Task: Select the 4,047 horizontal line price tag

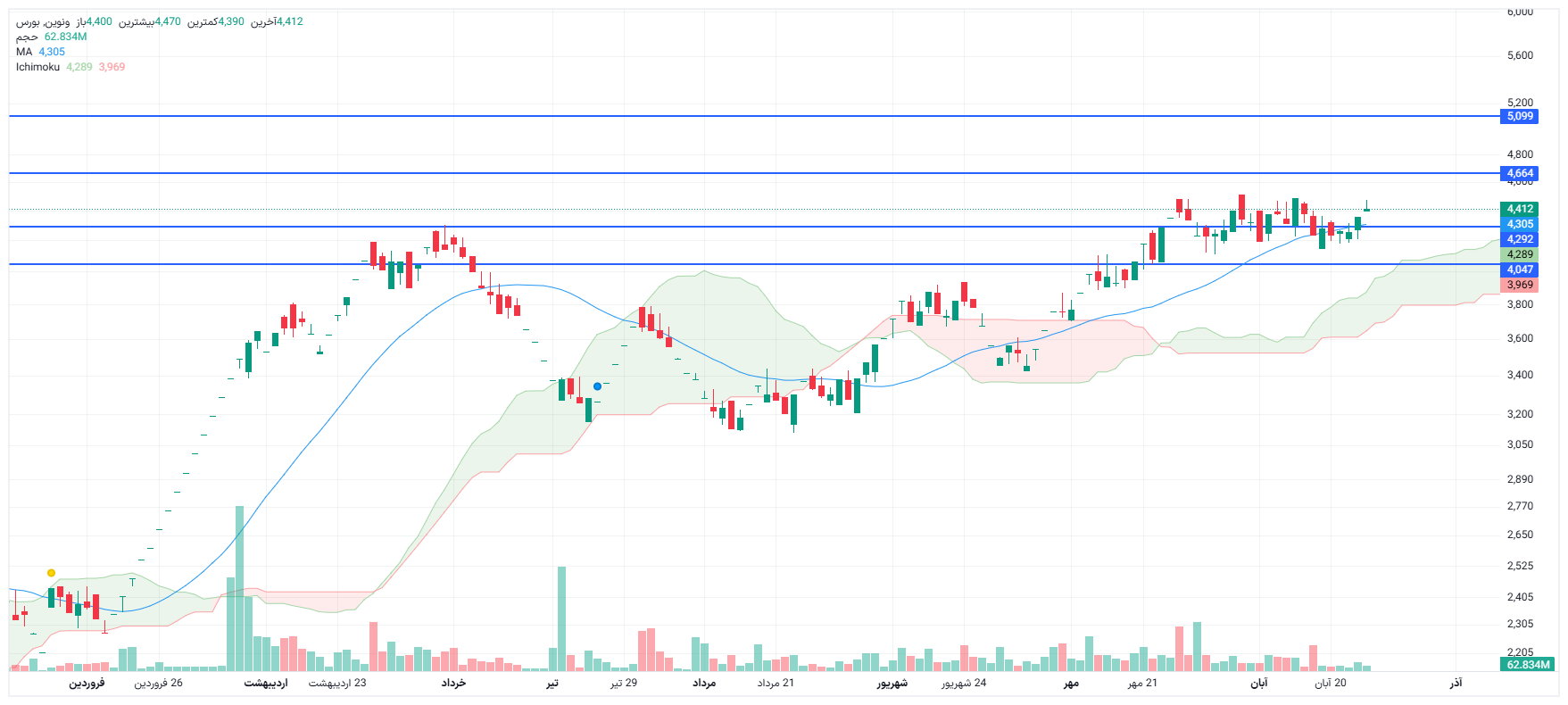Action: click(x=1520, y=270)
